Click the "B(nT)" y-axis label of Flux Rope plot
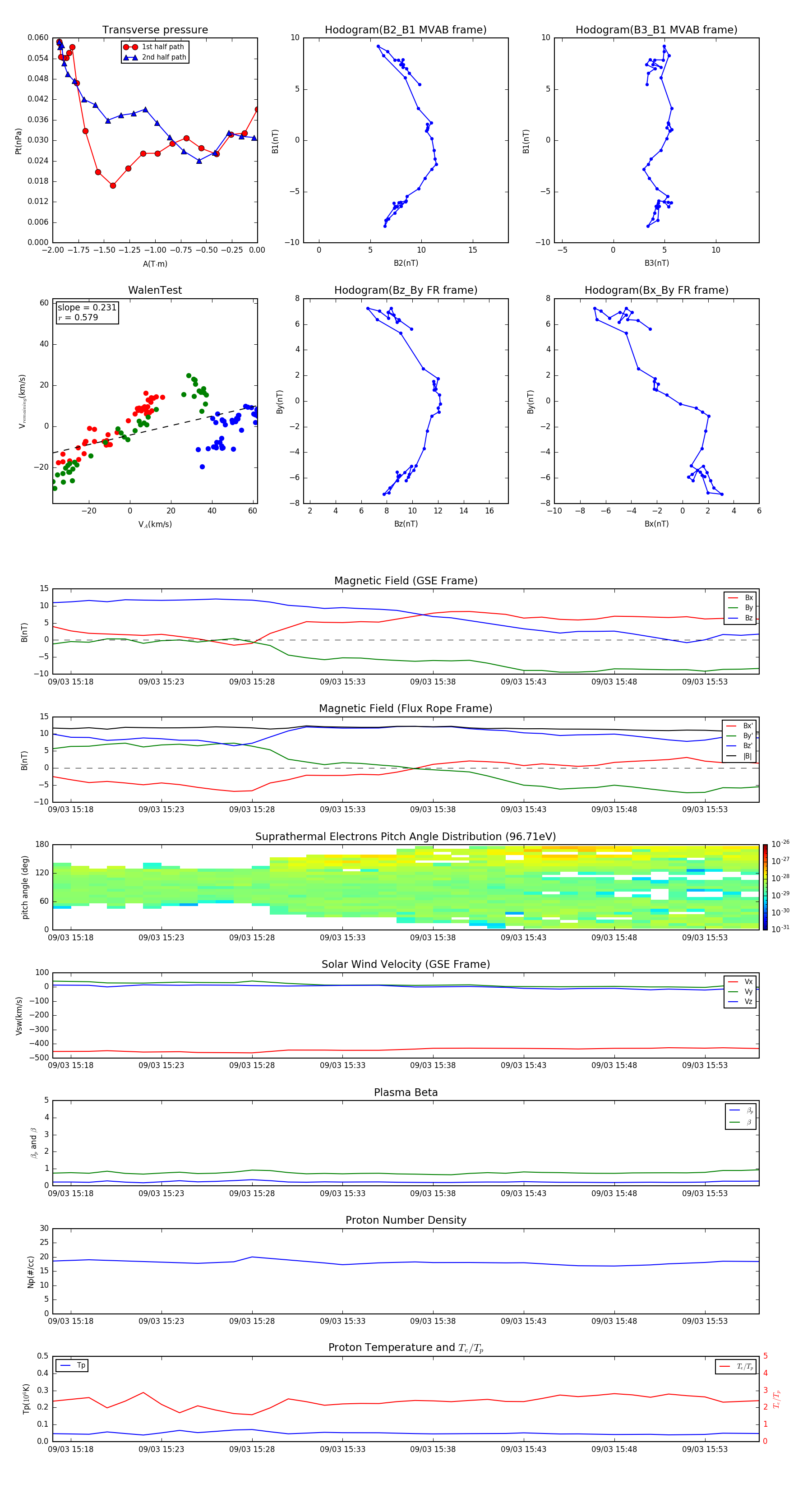Image resolution: width=812 pixels, height=1489 pixels. pos(24,760)
